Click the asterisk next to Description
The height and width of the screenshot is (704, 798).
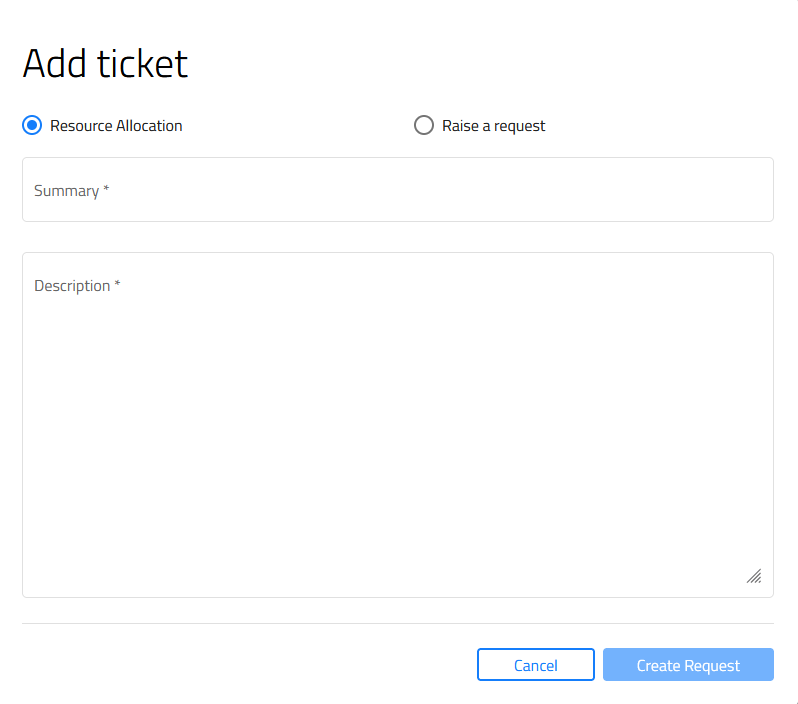tap(117, 284)
